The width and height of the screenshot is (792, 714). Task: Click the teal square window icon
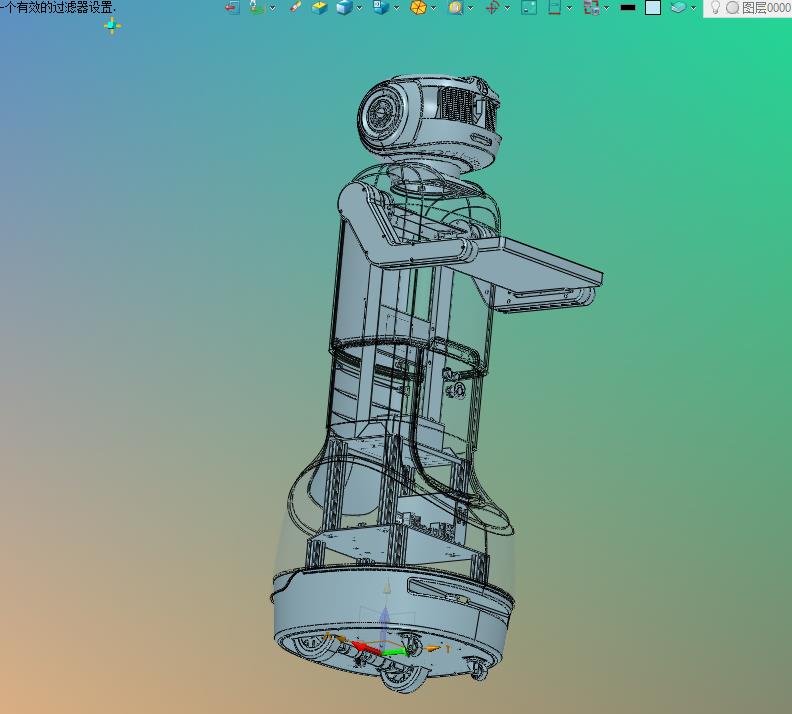(529, 8)
